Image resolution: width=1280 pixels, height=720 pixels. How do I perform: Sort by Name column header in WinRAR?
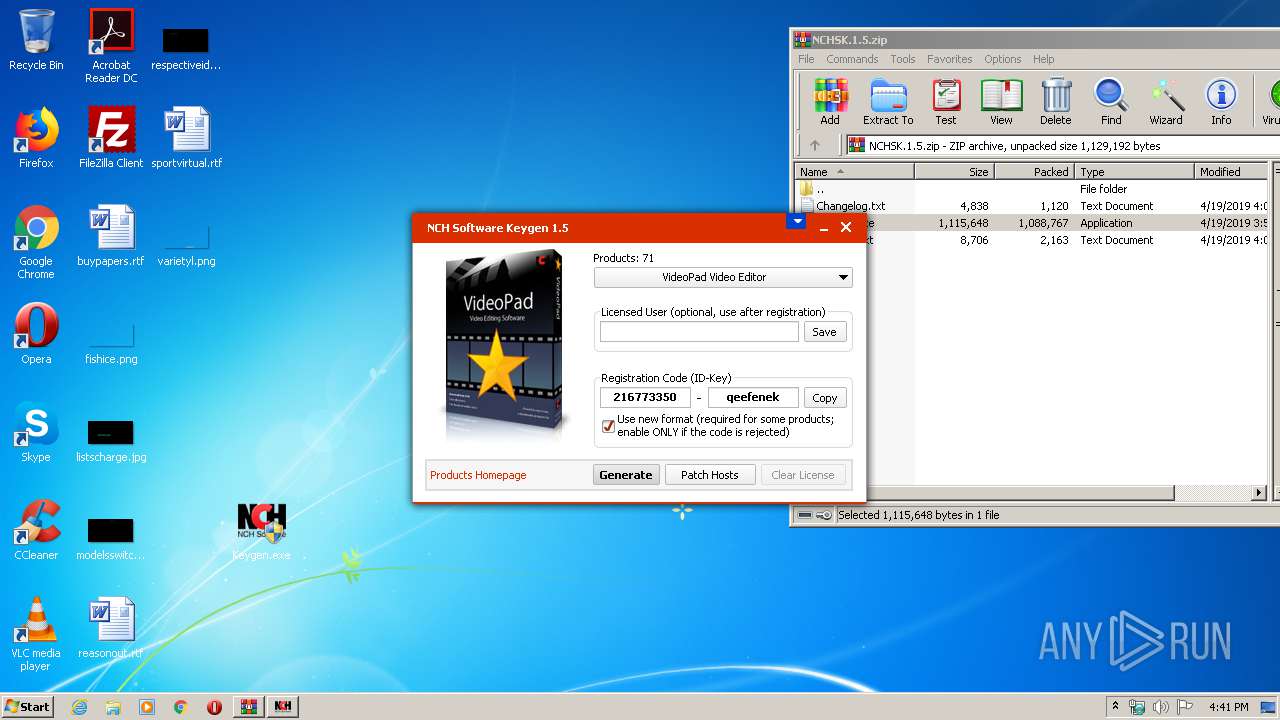854,172
